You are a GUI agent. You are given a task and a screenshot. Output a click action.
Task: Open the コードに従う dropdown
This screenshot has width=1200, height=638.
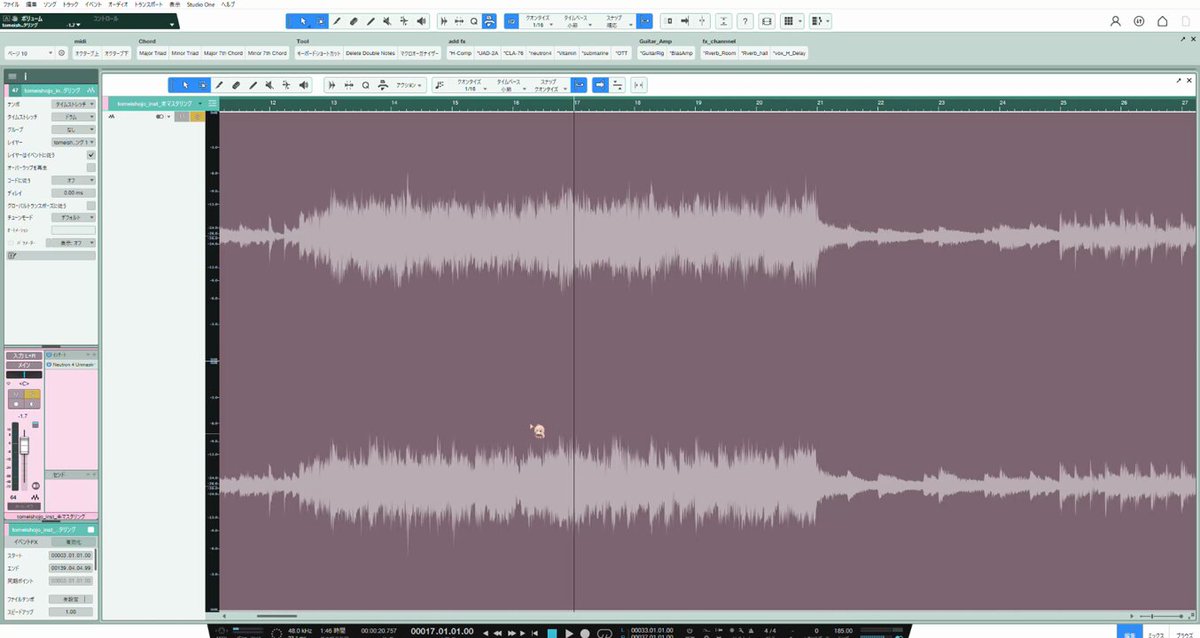point(74,180)
